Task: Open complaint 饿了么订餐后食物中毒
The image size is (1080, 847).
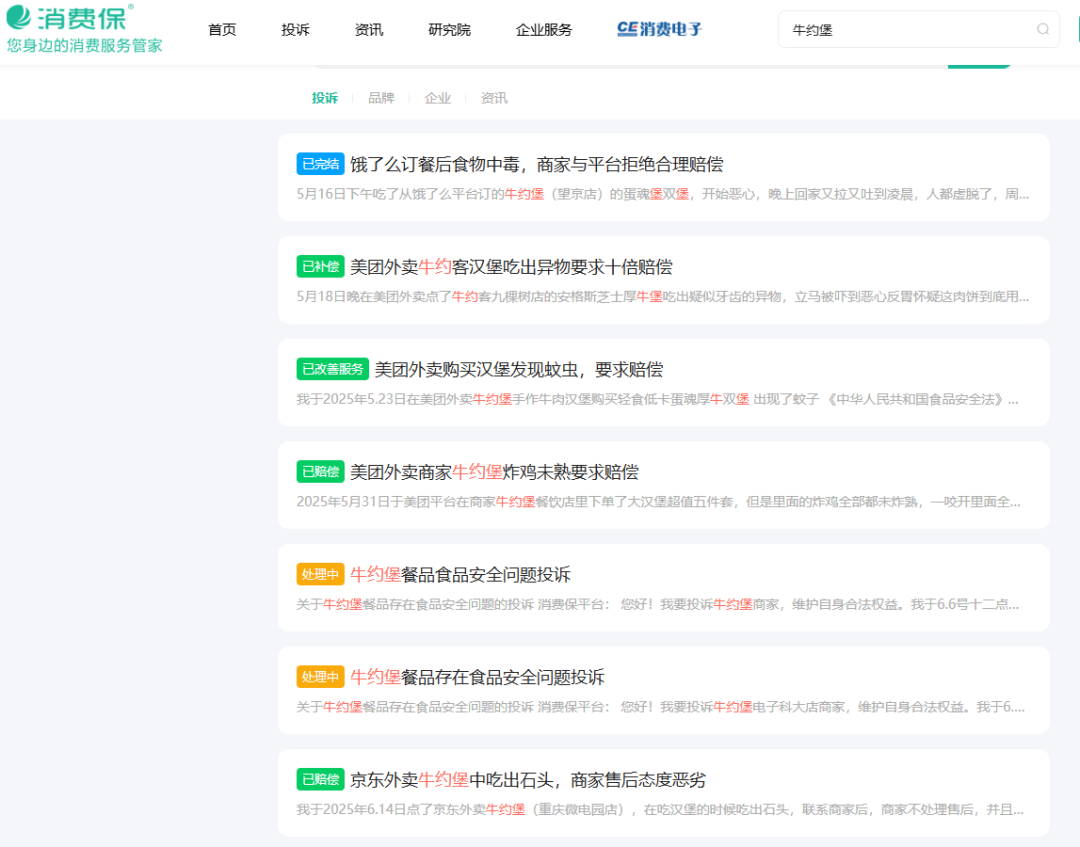Action: coord(537,164)
